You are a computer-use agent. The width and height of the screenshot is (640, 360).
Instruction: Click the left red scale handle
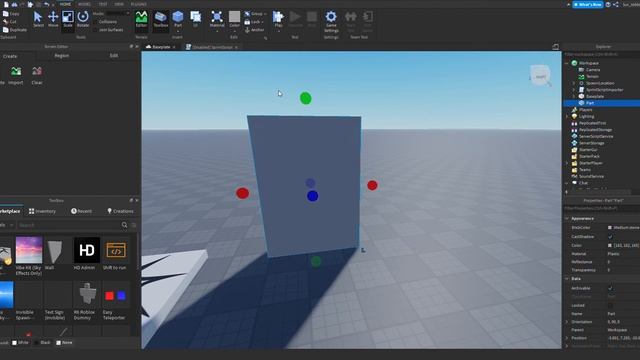coord(242,193)
